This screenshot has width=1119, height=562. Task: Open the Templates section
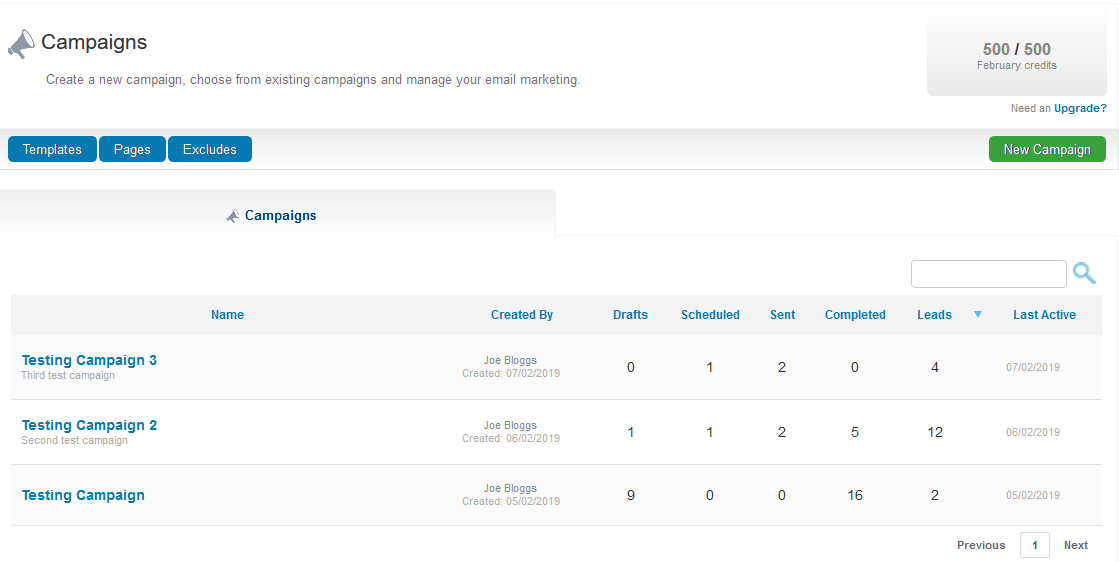(x=52, y=149)
